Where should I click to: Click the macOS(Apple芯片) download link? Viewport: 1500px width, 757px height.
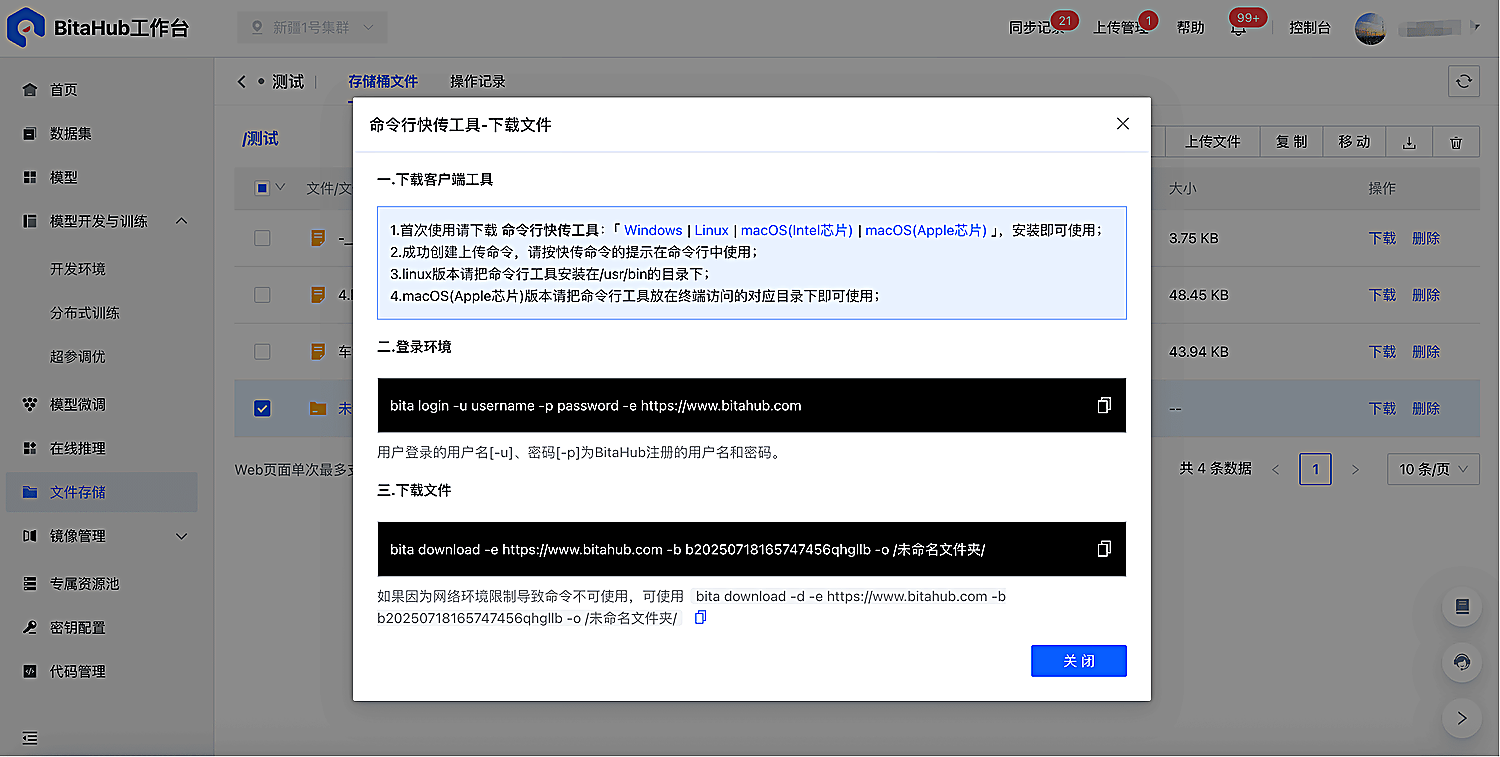[926, 230]
